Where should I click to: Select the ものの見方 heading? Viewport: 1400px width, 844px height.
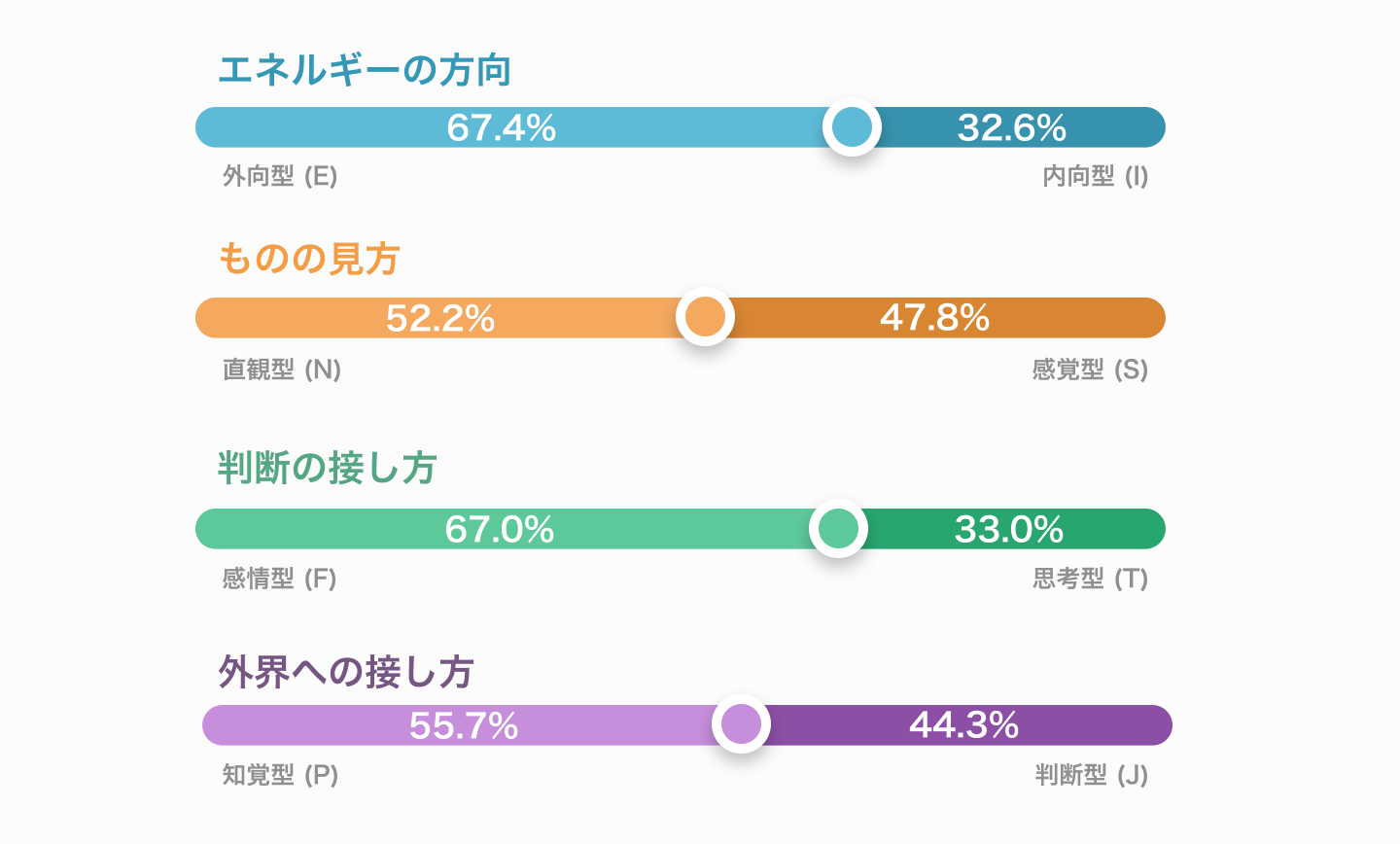coord(309,260)
